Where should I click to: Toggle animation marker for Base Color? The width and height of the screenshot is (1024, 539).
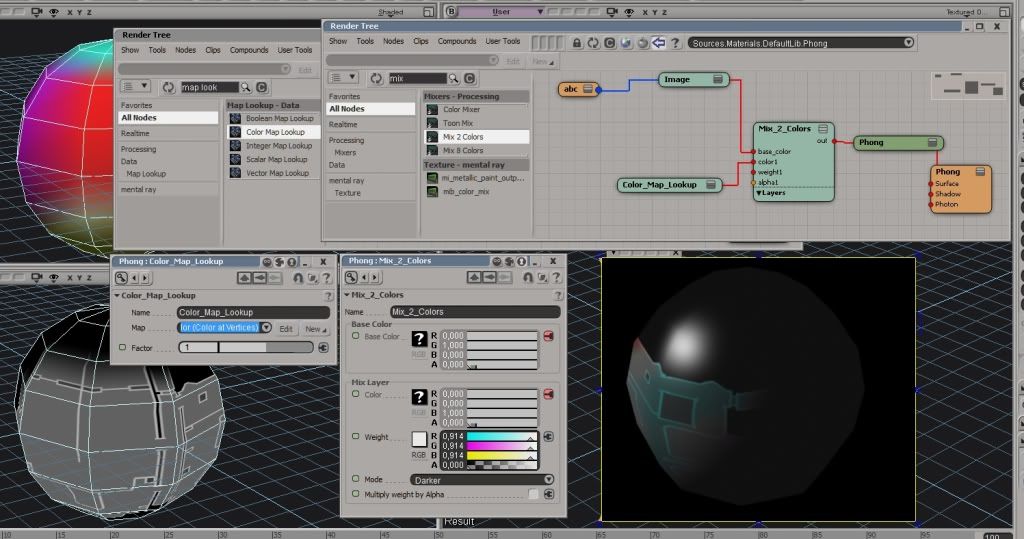[x=355, y=336]
